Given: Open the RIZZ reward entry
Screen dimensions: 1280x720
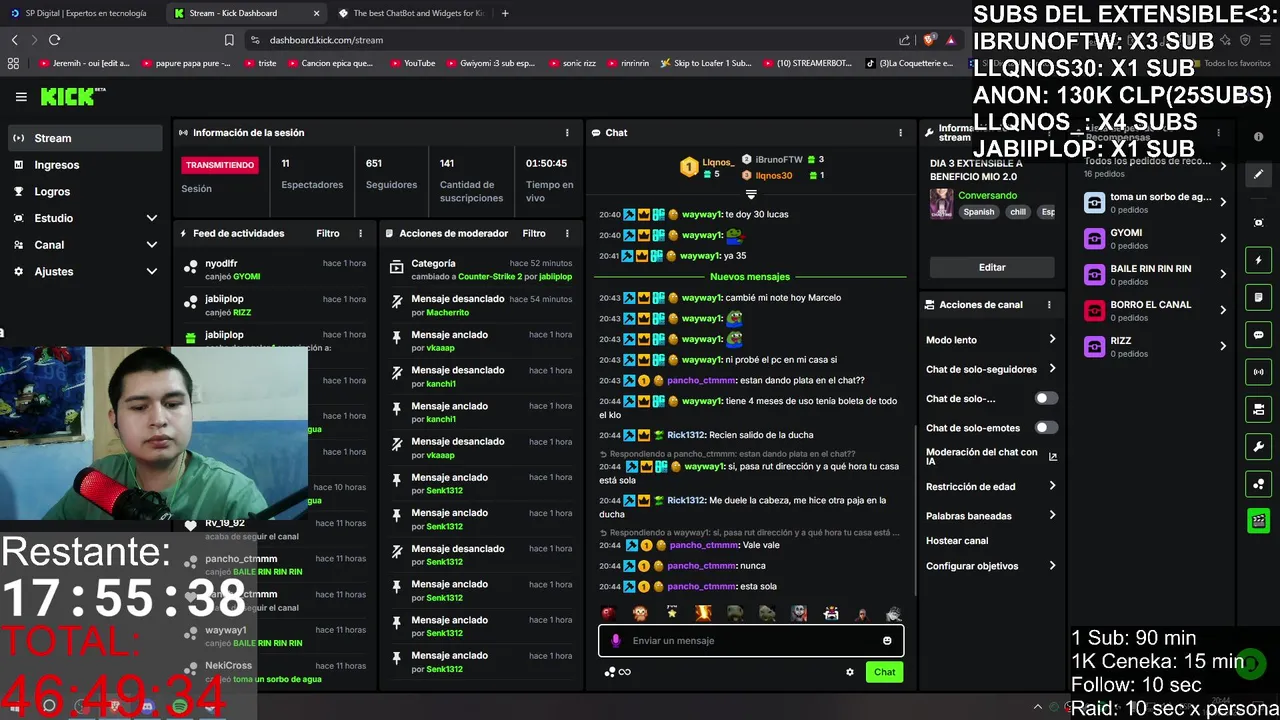Looking at the screenshot, I should (1156, 346).
